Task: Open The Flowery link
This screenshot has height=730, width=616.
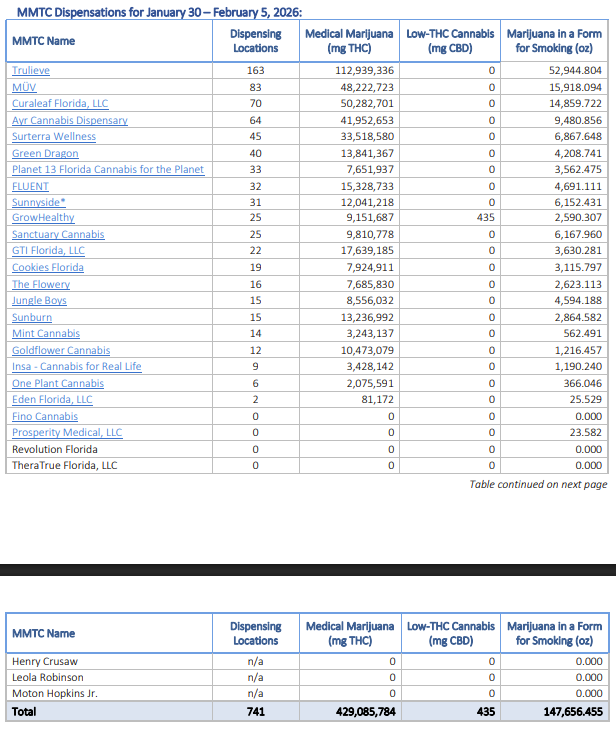Action: coord(41,284)
